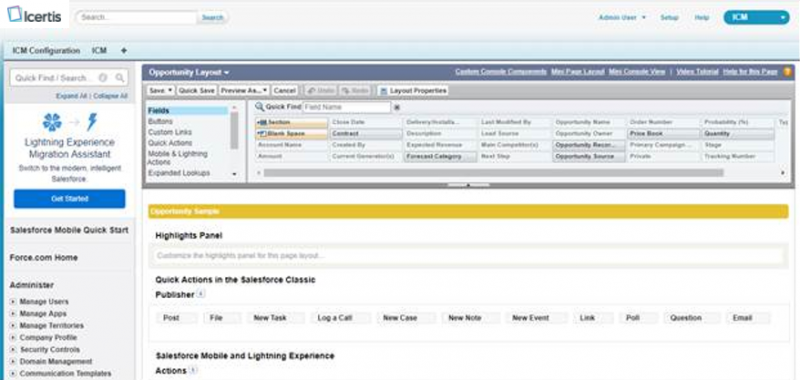800x380 pixels.
Task: Open the ICM tab
Action: pos(99,50)
